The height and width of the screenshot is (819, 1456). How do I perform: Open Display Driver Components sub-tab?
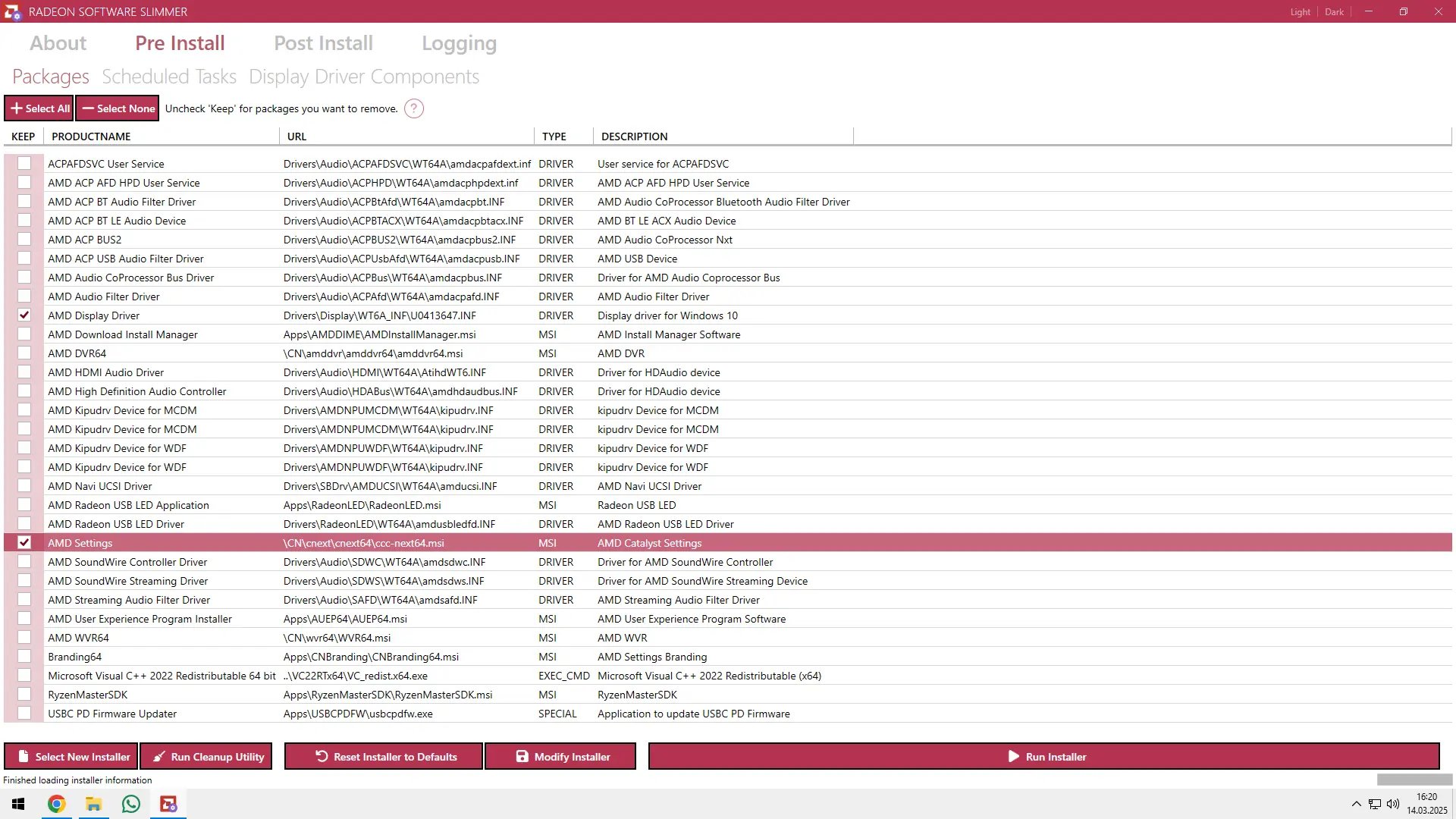(364, 77)
